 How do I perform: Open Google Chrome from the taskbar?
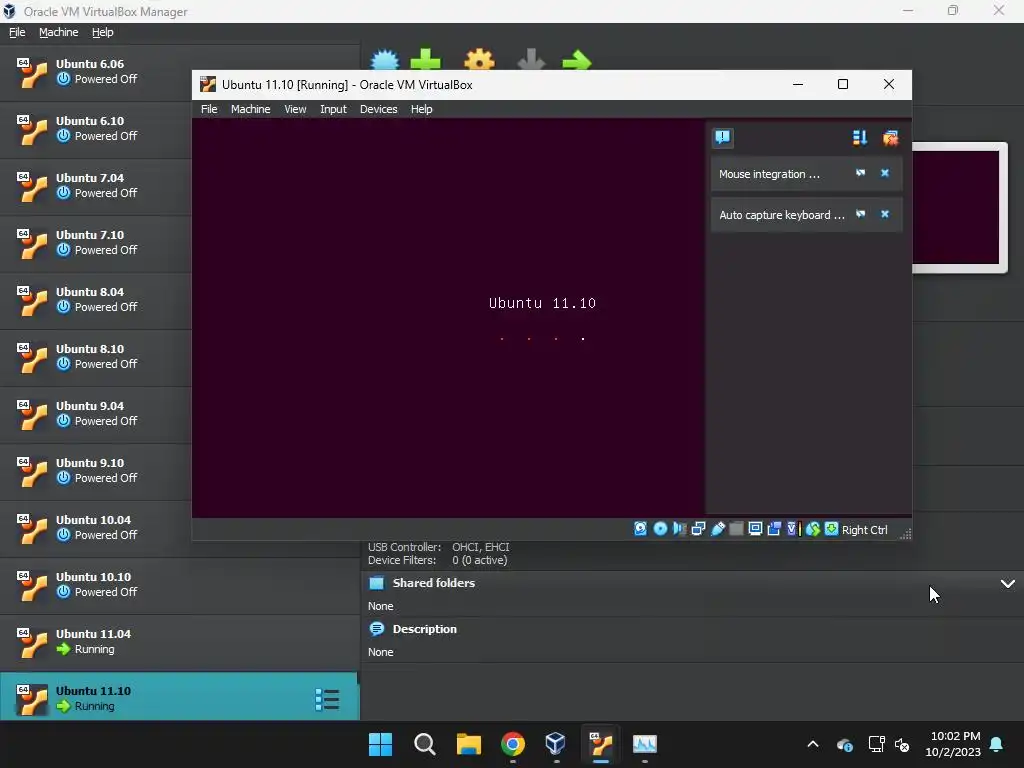(x=513, y=744)
